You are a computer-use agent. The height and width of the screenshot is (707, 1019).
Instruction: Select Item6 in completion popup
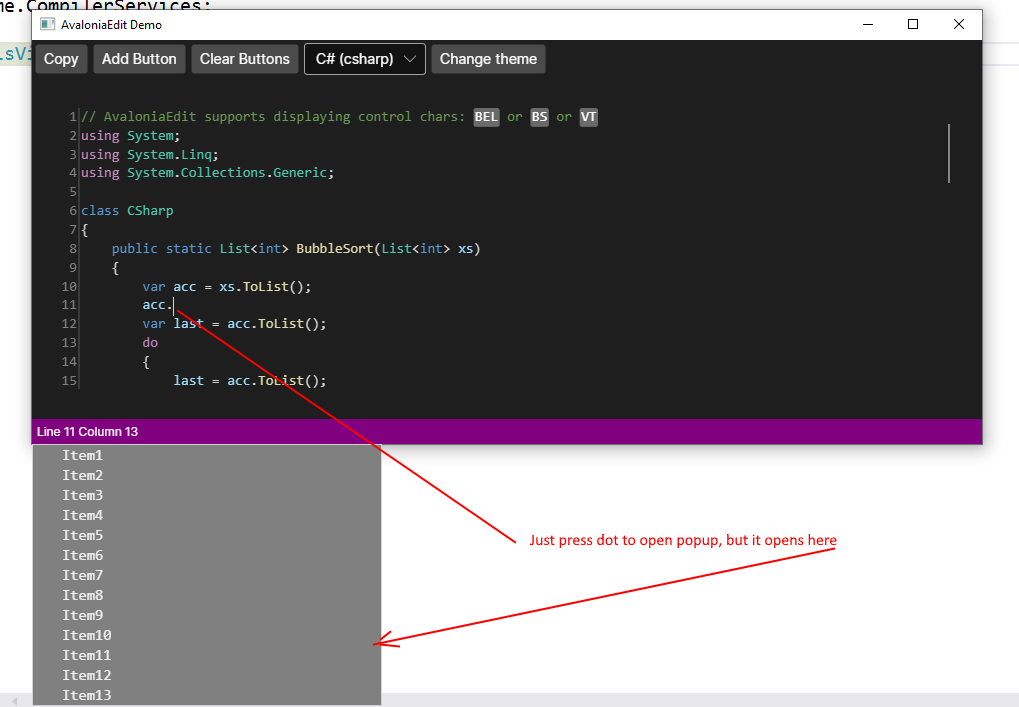207,556
